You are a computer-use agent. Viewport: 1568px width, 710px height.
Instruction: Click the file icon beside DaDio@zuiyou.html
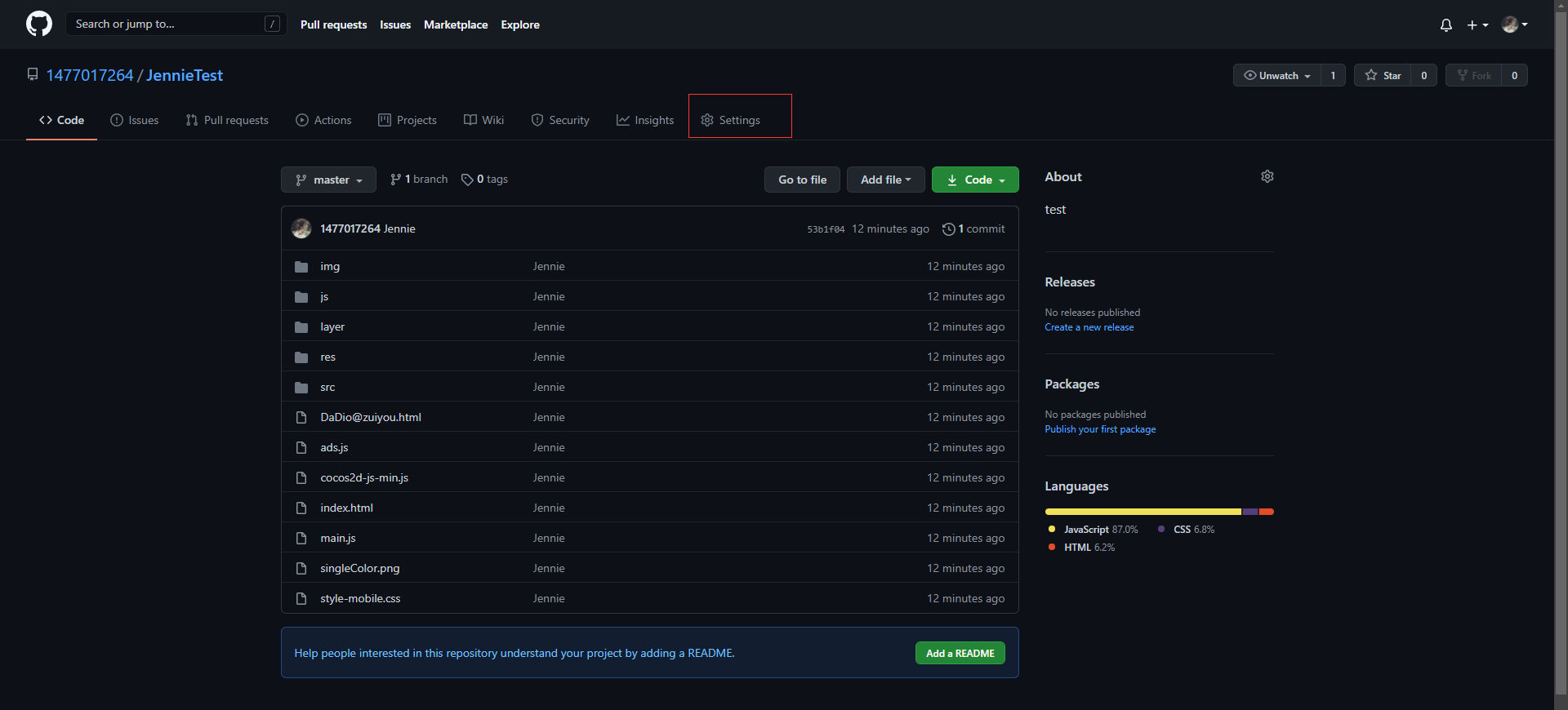point(301,417)
